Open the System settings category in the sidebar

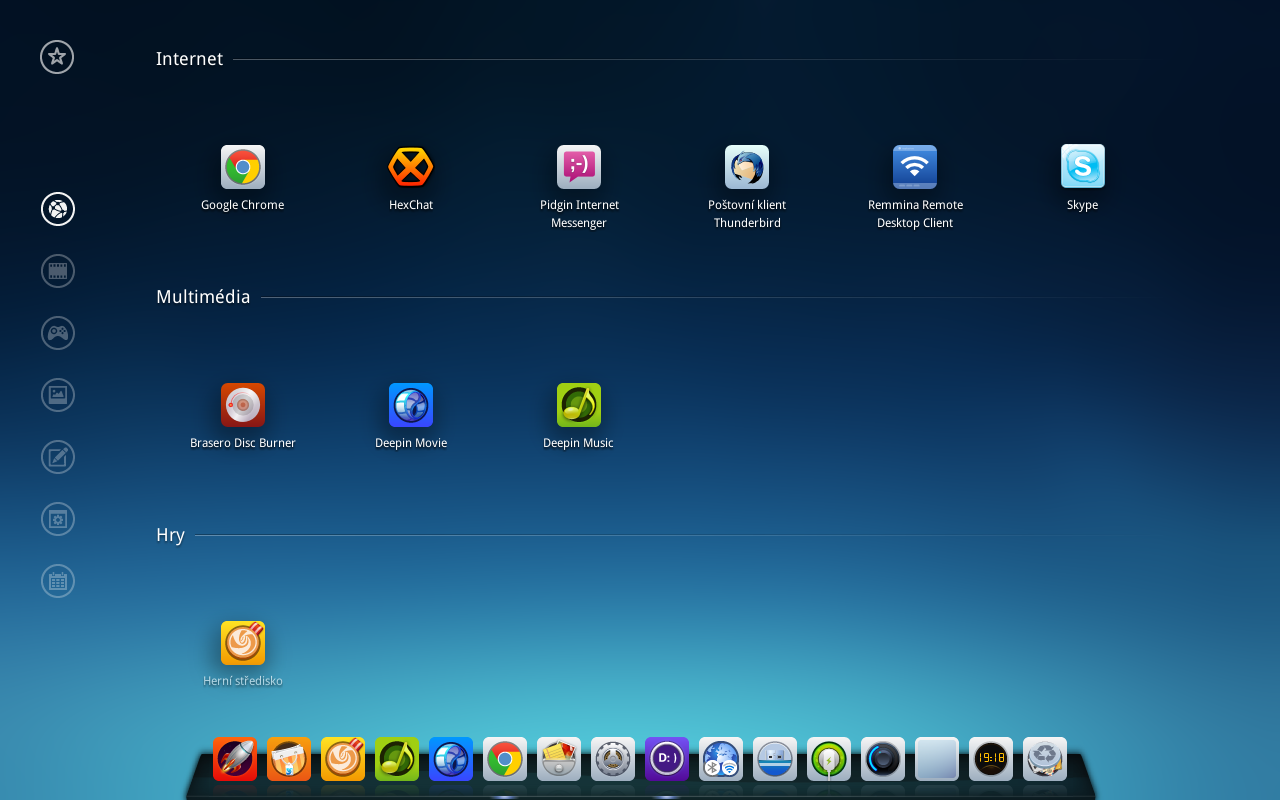point(57,519)
